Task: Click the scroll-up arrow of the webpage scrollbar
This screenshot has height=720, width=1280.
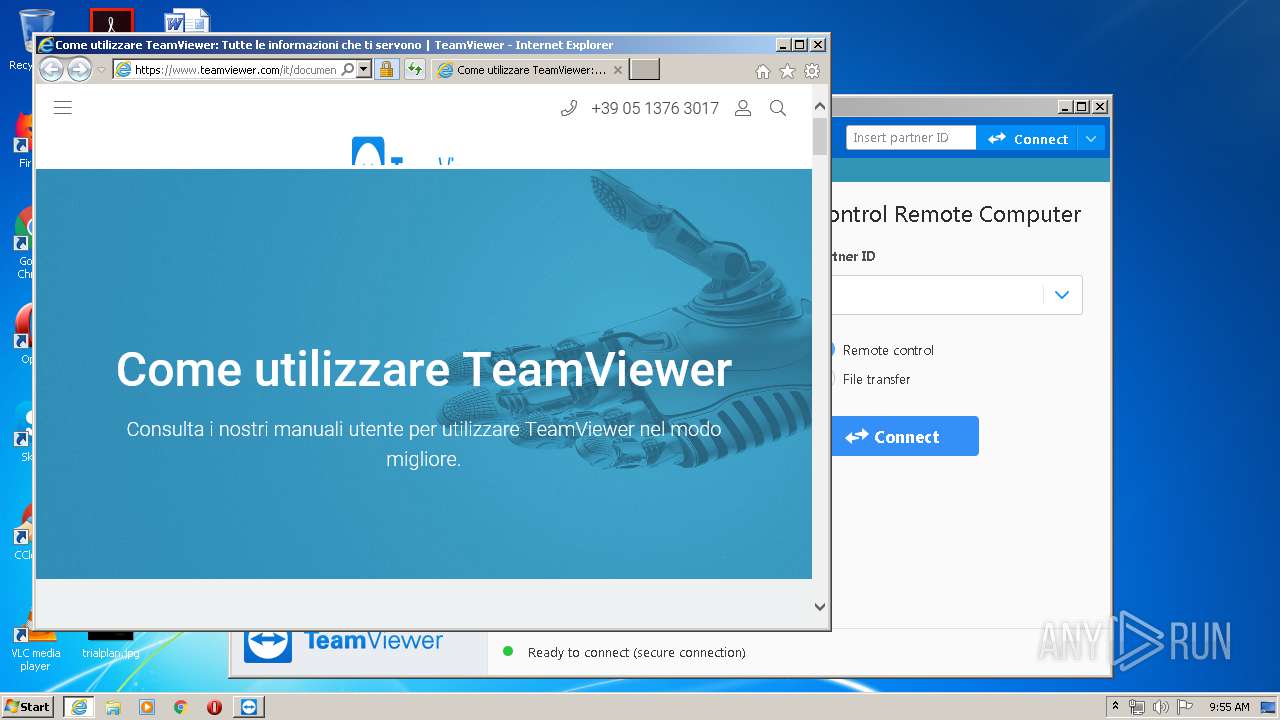Action: click(x=820, y=106)
